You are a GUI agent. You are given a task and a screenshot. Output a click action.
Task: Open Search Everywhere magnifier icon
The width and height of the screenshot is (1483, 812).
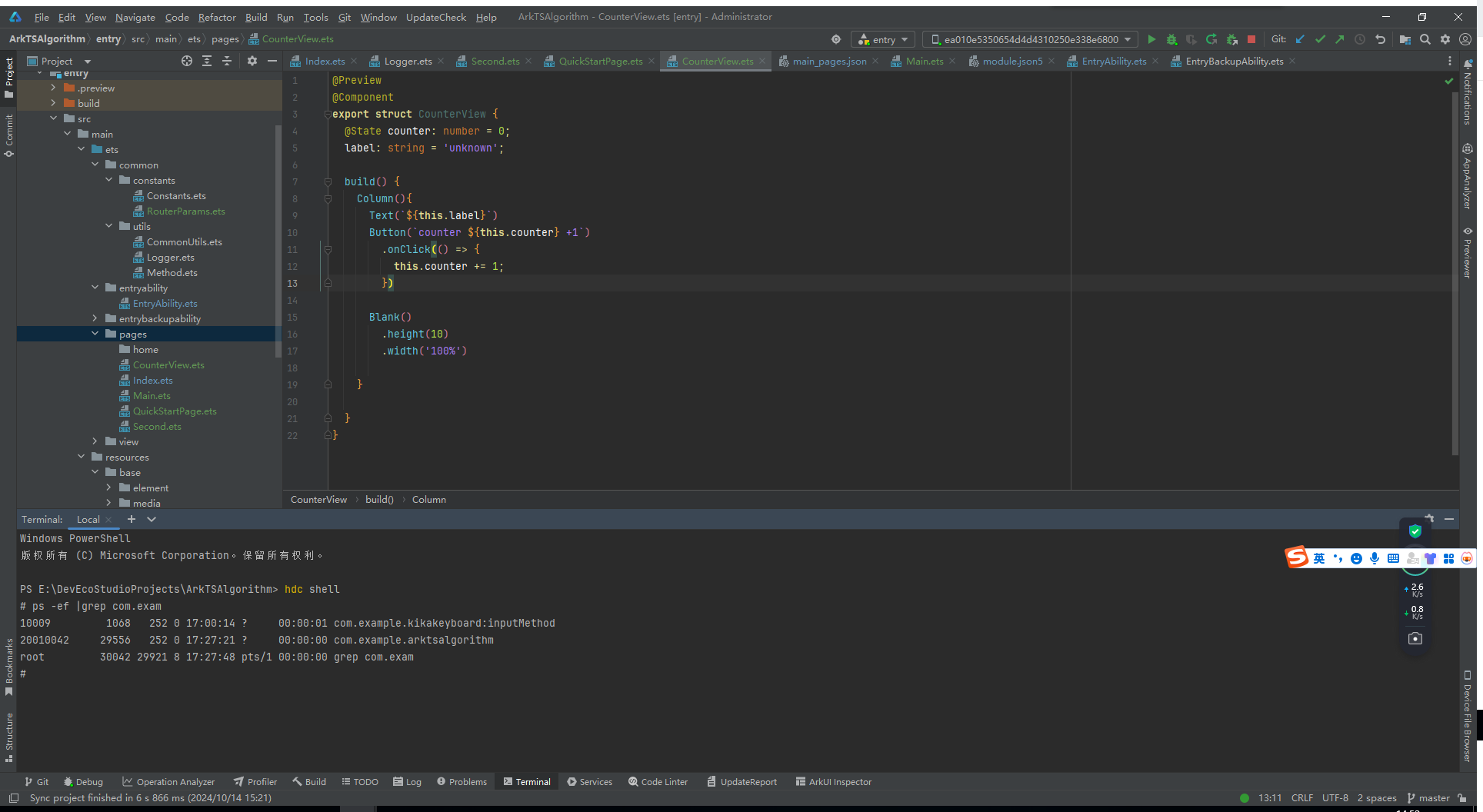coord(1425,39)
